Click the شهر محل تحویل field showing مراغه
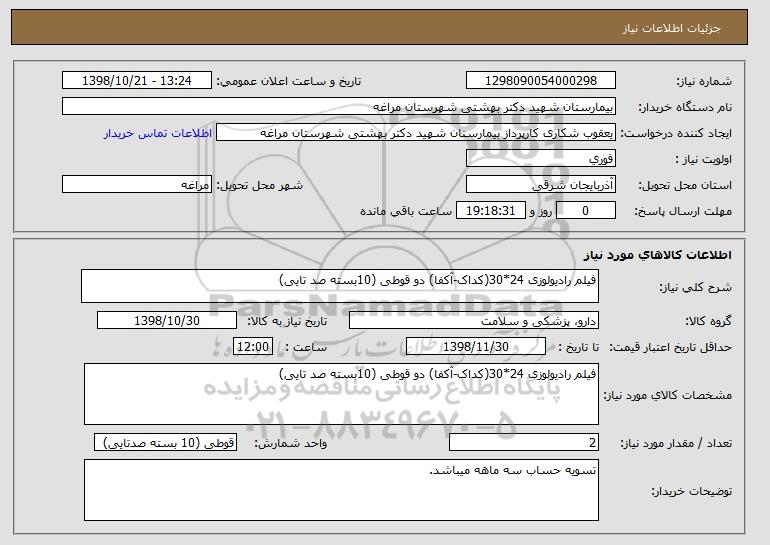This screenshot has width=770, height=545. click(136, 185)
